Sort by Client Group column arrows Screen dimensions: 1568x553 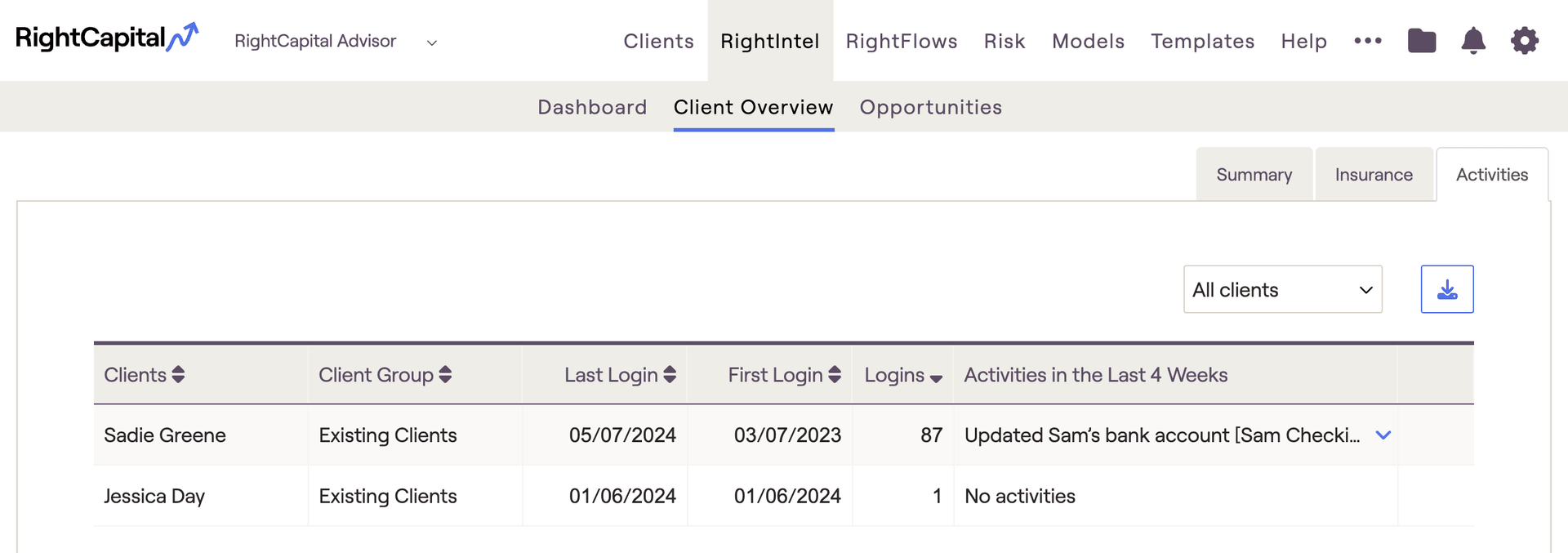click(x=445, y=375)
